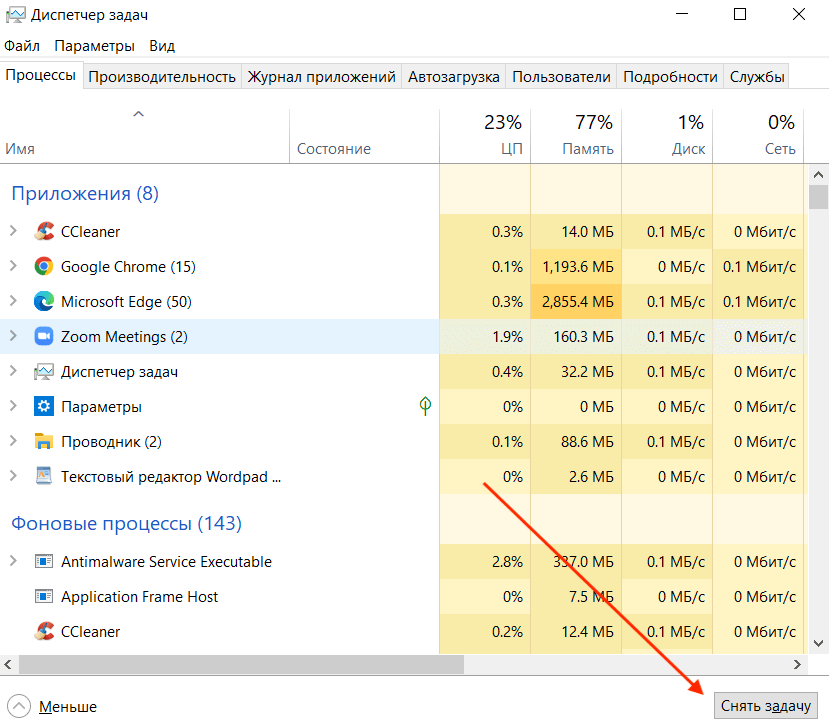This screenshot has height=725, width=829.
Task: Toggle the pin icon on the Параметры row
Action: click(x=424, y=406)
